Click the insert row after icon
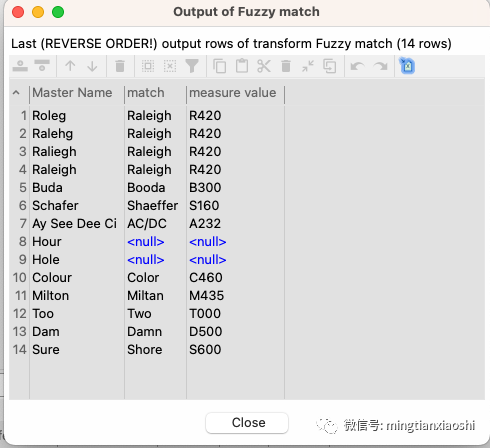The image size is (490, 448). click(42, 66)
